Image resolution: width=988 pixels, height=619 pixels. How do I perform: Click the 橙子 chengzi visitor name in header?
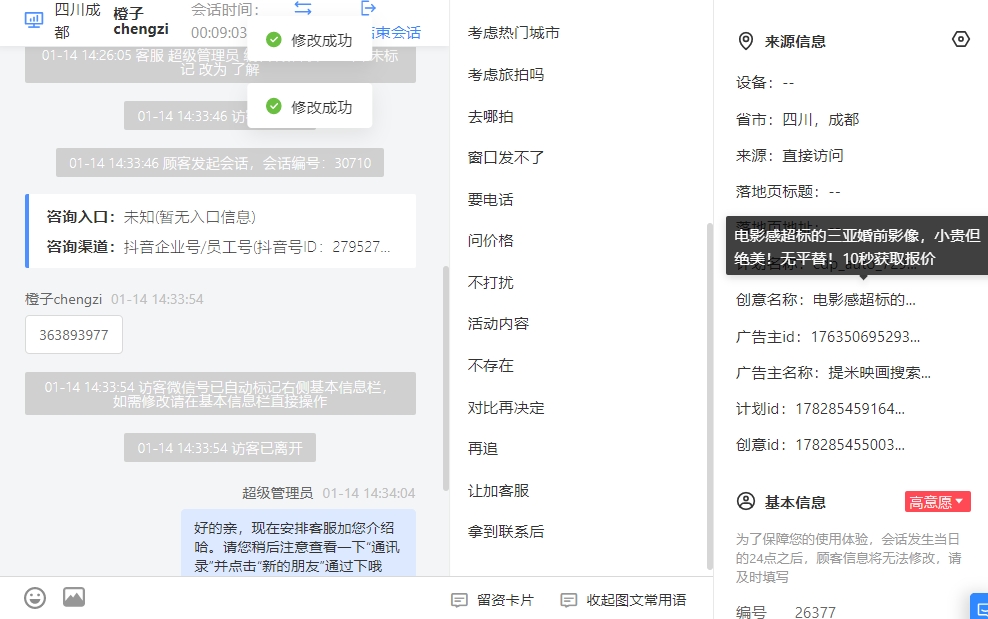(141, 21)
